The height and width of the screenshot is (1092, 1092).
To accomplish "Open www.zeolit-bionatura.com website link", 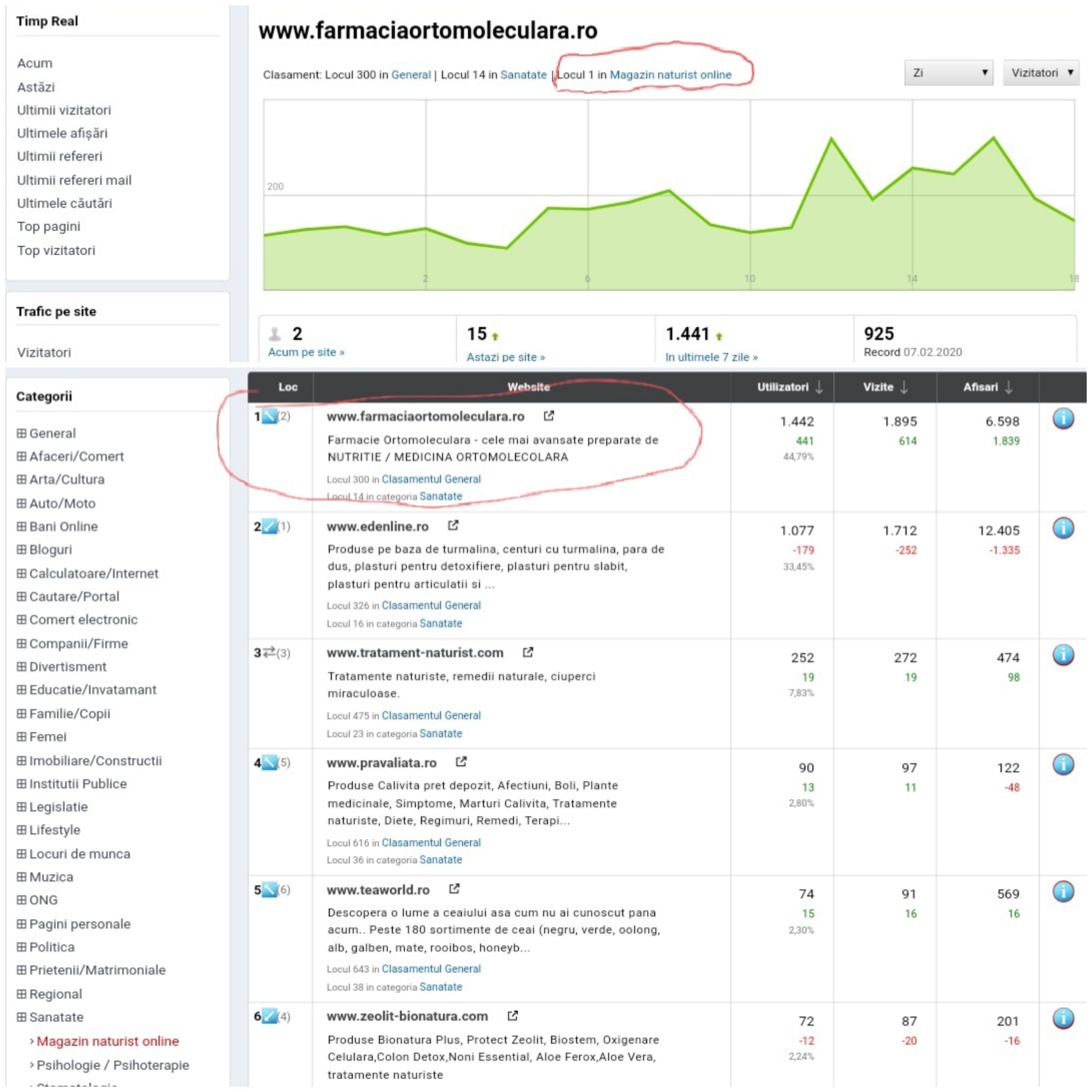I will 408,1016.
